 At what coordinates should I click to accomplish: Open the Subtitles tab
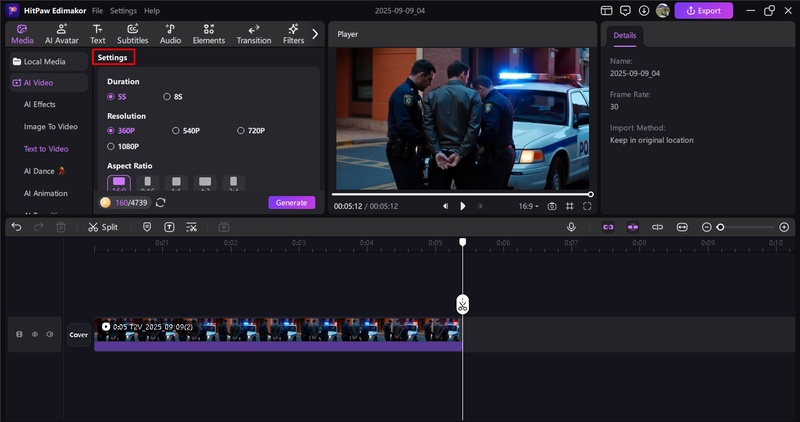(x=133, y=34)
